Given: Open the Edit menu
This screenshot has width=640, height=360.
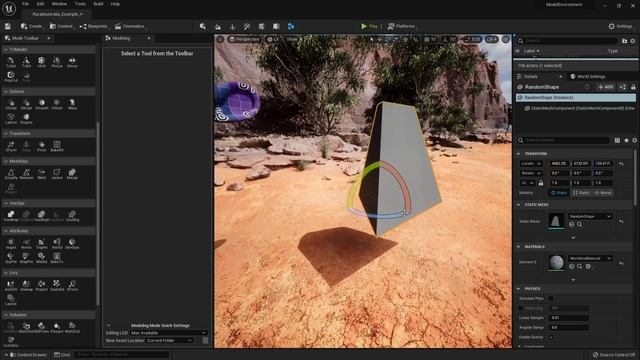Looking at the screenshot, I should [40, 4].
